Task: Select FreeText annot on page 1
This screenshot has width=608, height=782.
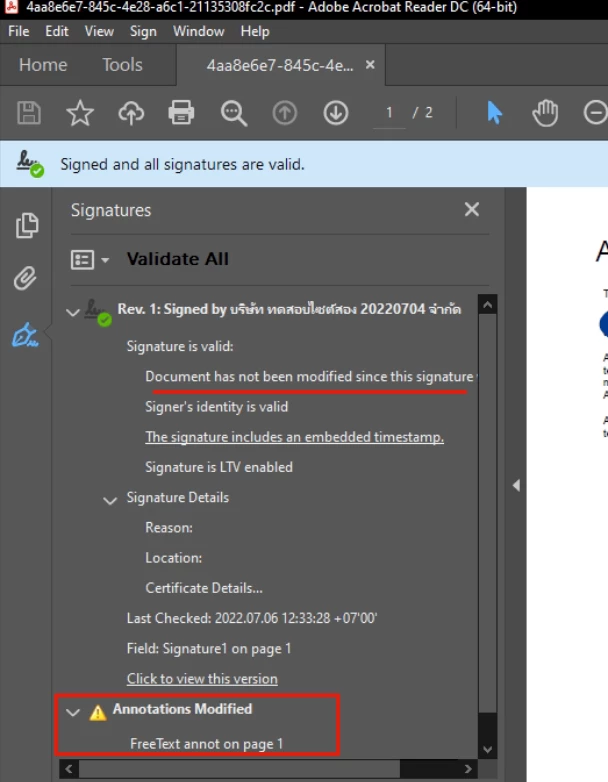Action: (206, 744)
